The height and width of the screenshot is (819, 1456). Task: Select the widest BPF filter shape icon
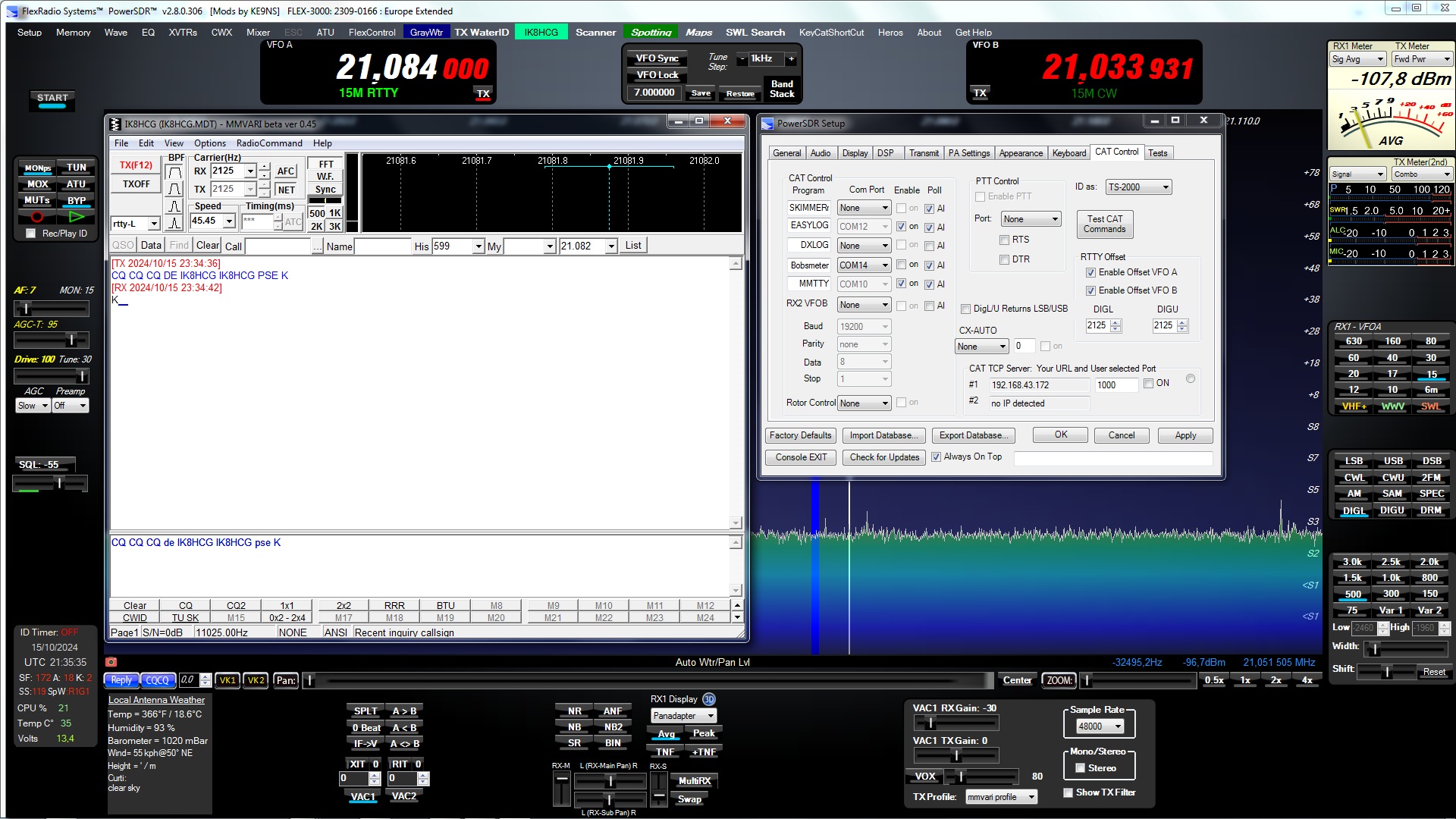174,172
